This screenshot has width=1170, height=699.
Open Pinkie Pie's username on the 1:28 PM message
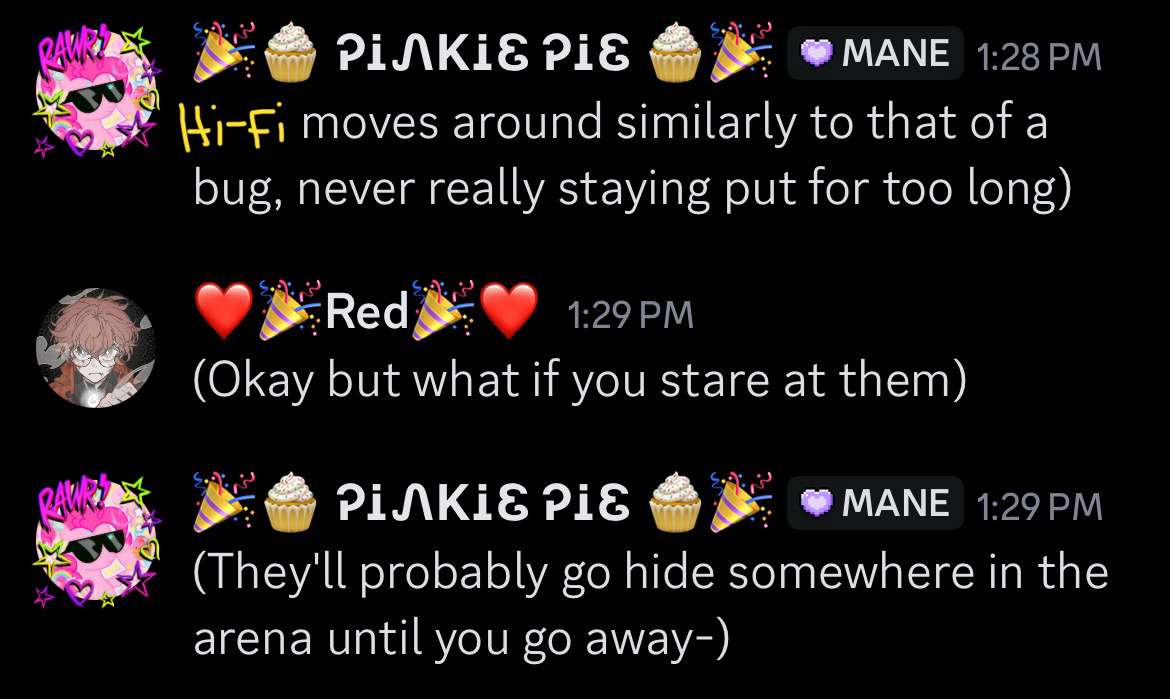tap(483, 54)
